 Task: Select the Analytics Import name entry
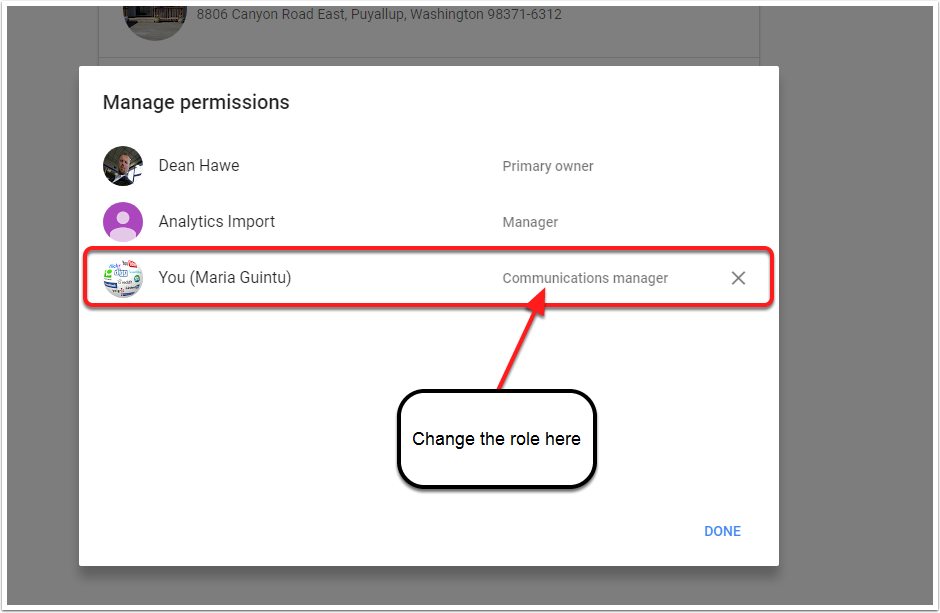[x=216, y=222]
